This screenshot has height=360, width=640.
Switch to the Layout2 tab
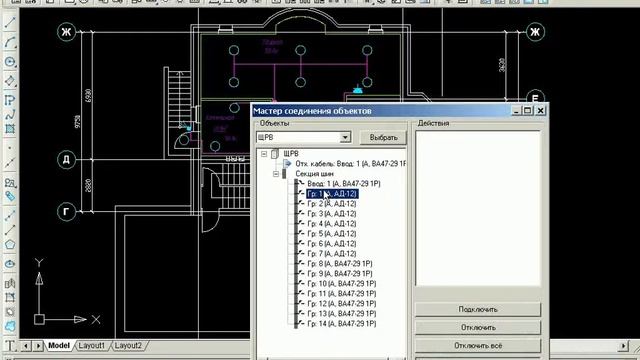click(128, 346)
